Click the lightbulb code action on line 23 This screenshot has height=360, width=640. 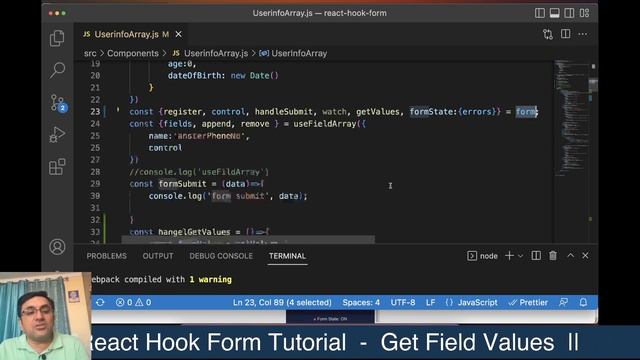(x=118, y=110)
